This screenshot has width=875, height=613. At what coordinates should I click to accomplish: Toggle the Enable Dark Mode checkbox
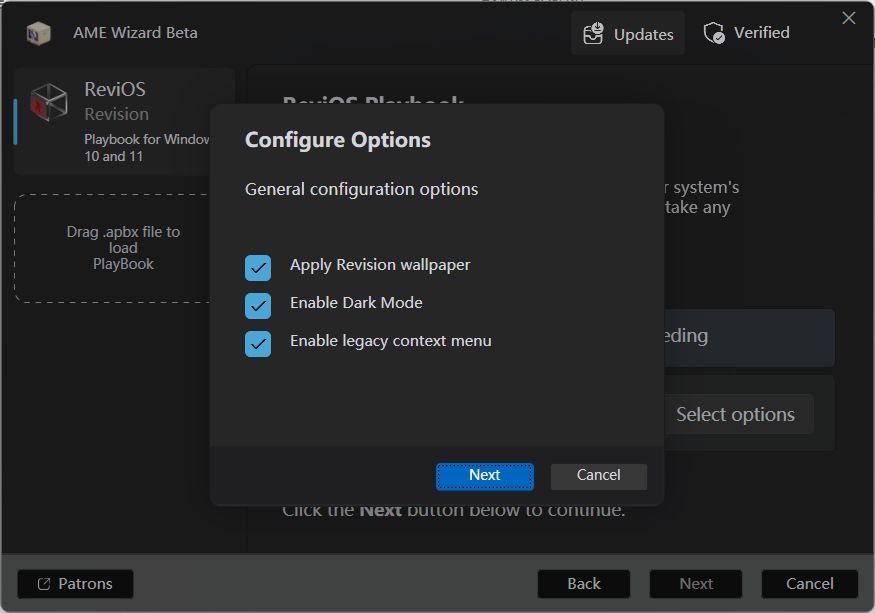click(258, 305)
